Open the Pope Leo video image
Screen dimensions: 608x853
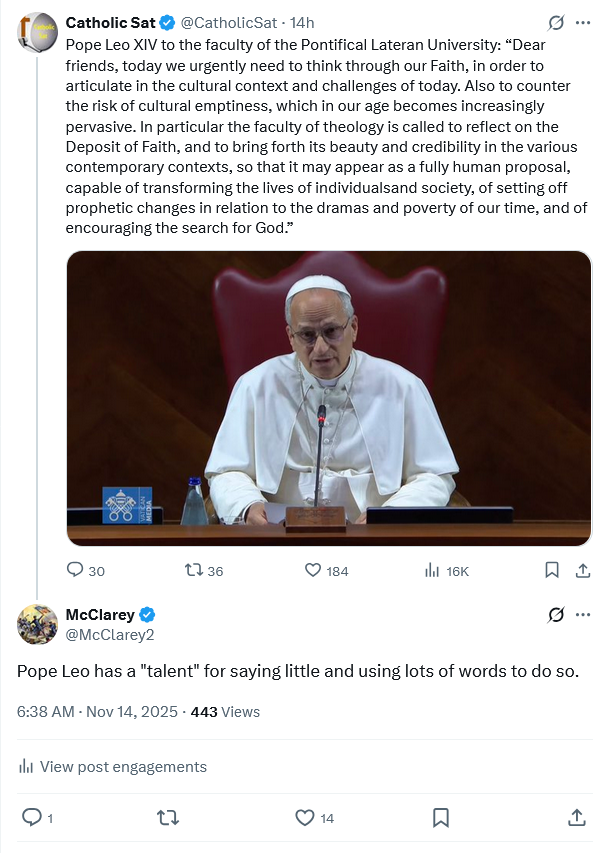coord(329,398)
